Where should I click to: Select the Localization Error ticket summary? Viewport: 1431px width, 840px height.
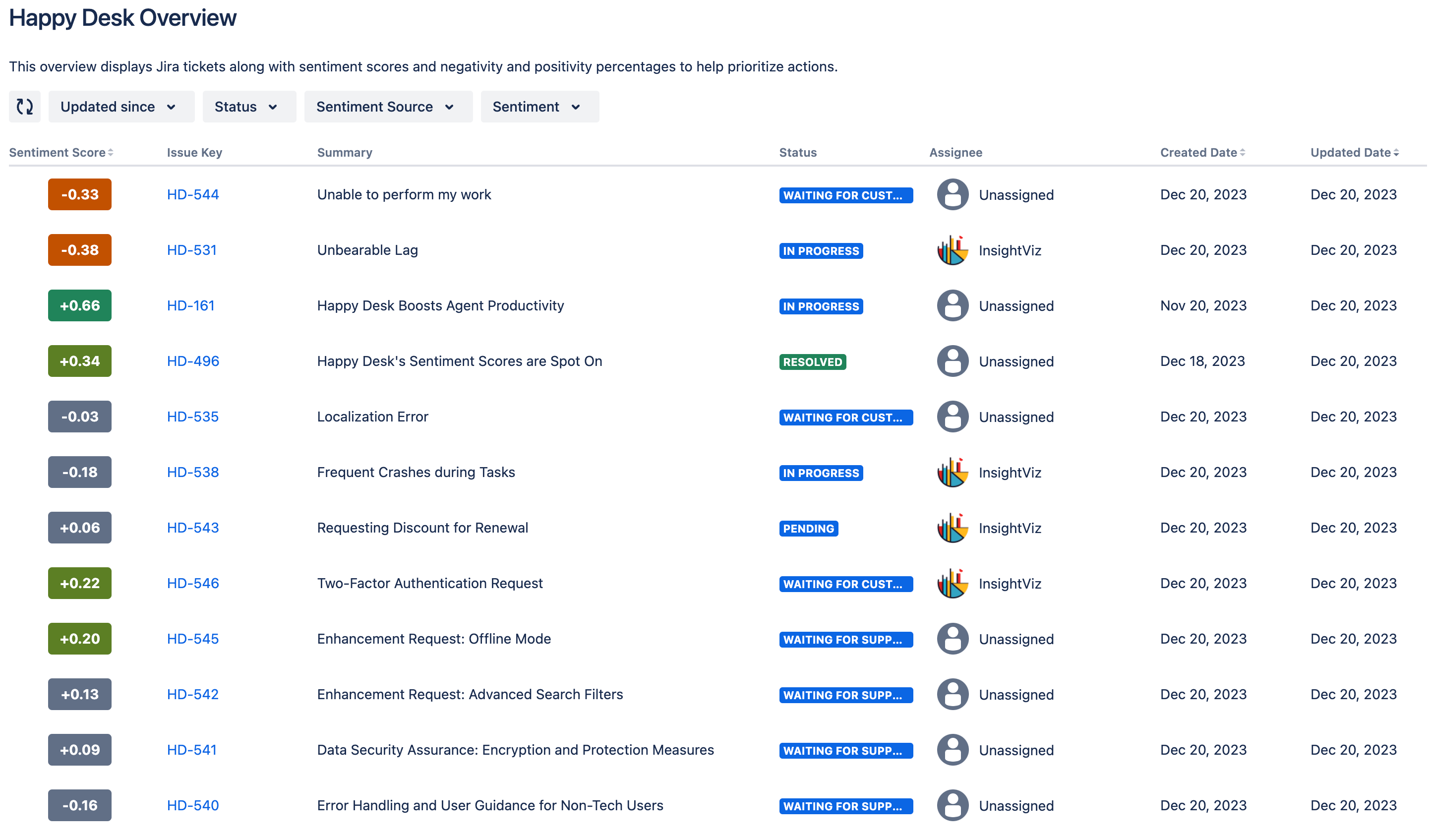pyautogui.click(x=372, y=417)
